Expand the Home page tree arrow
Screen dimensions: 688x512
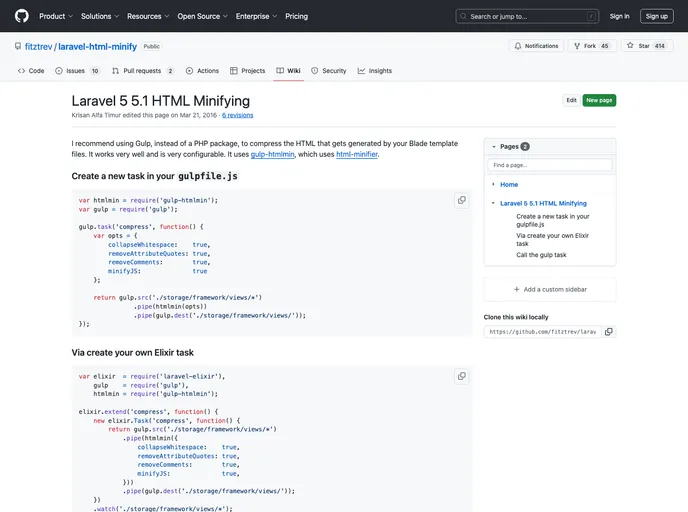[493, 184]
